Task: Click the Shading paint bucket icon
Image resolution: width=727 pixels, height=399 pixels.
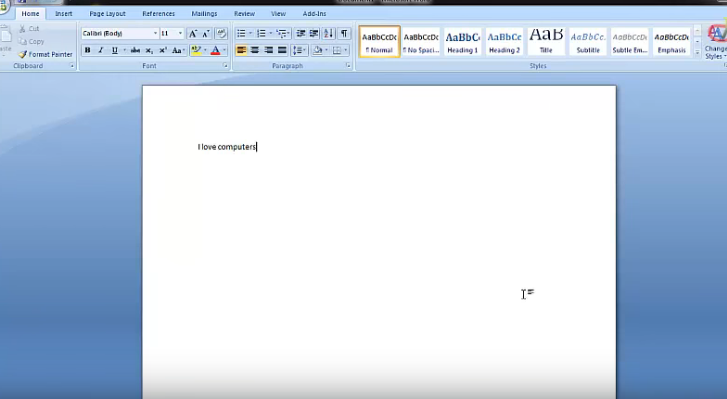Action: 318,50
